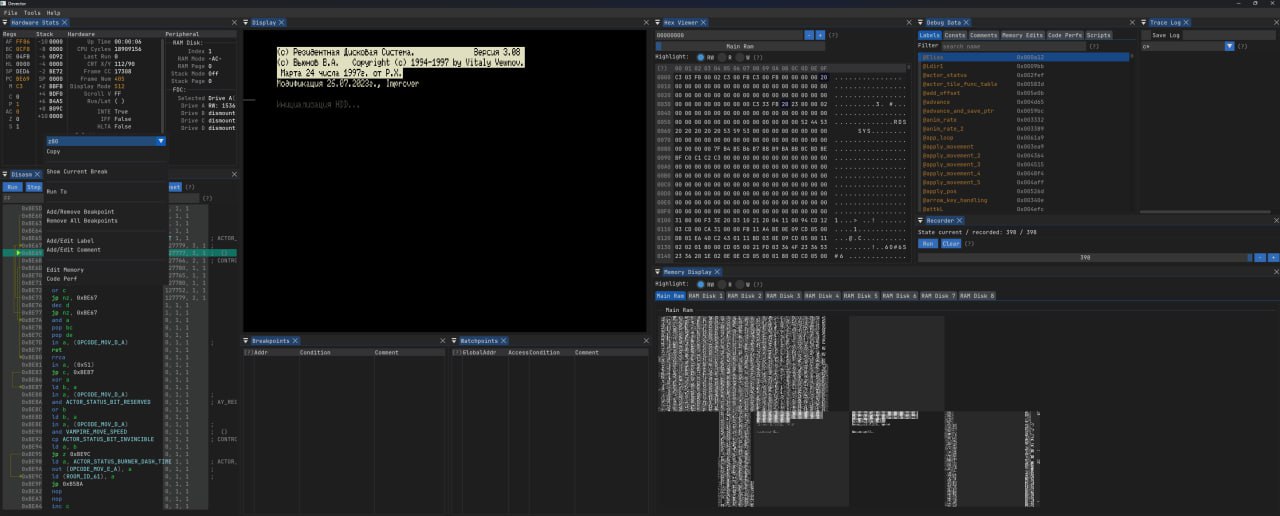Close the Display tab with its X icon
This screenshot has width=1280, height=516.
(x=281, y=22)
